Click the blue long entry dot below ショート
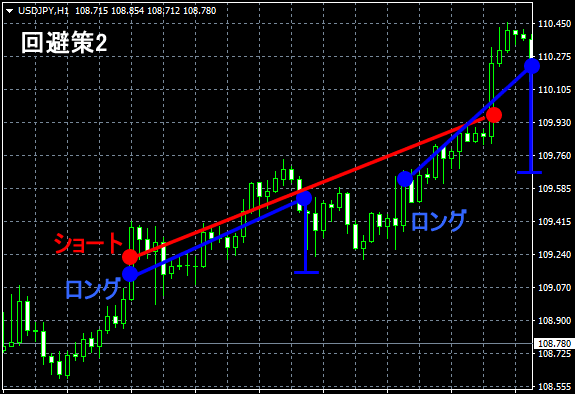This screenshot has height=394, width=575. [130, 274]
